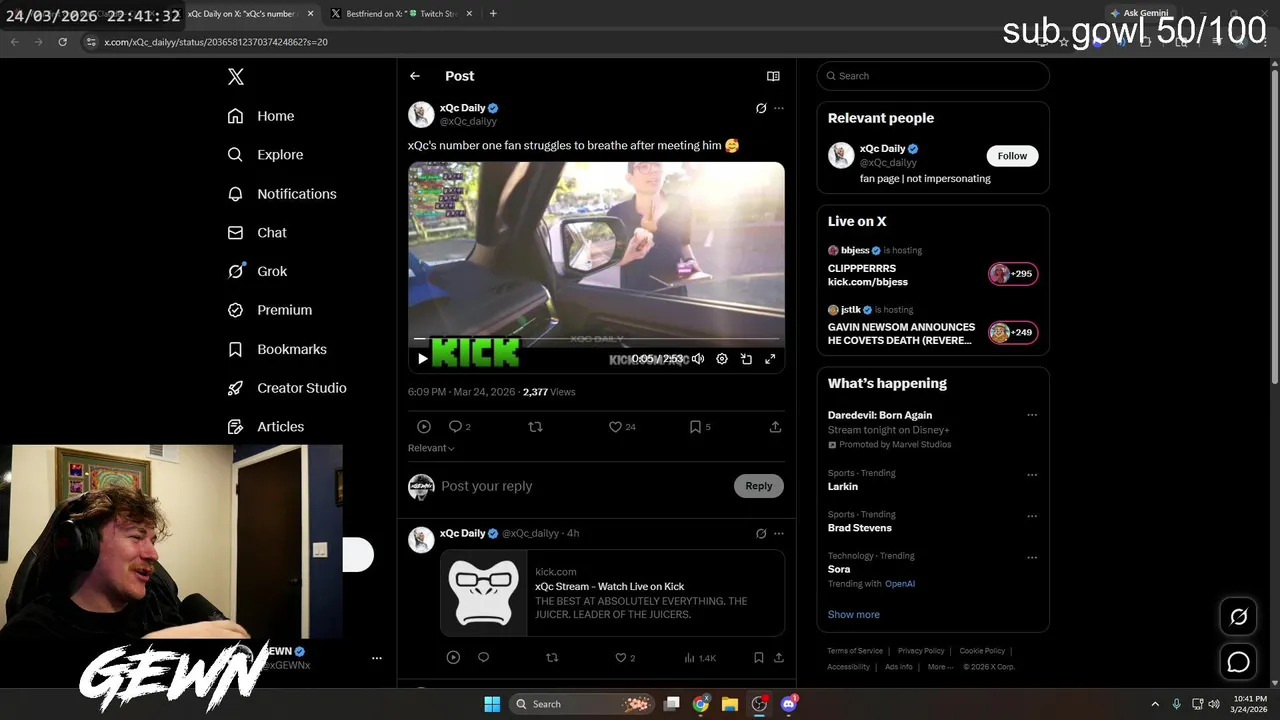The height and width of the screenshot is (720, 1280).
Task: Open Notifications in the sidebar
Action: click(282, 194)
